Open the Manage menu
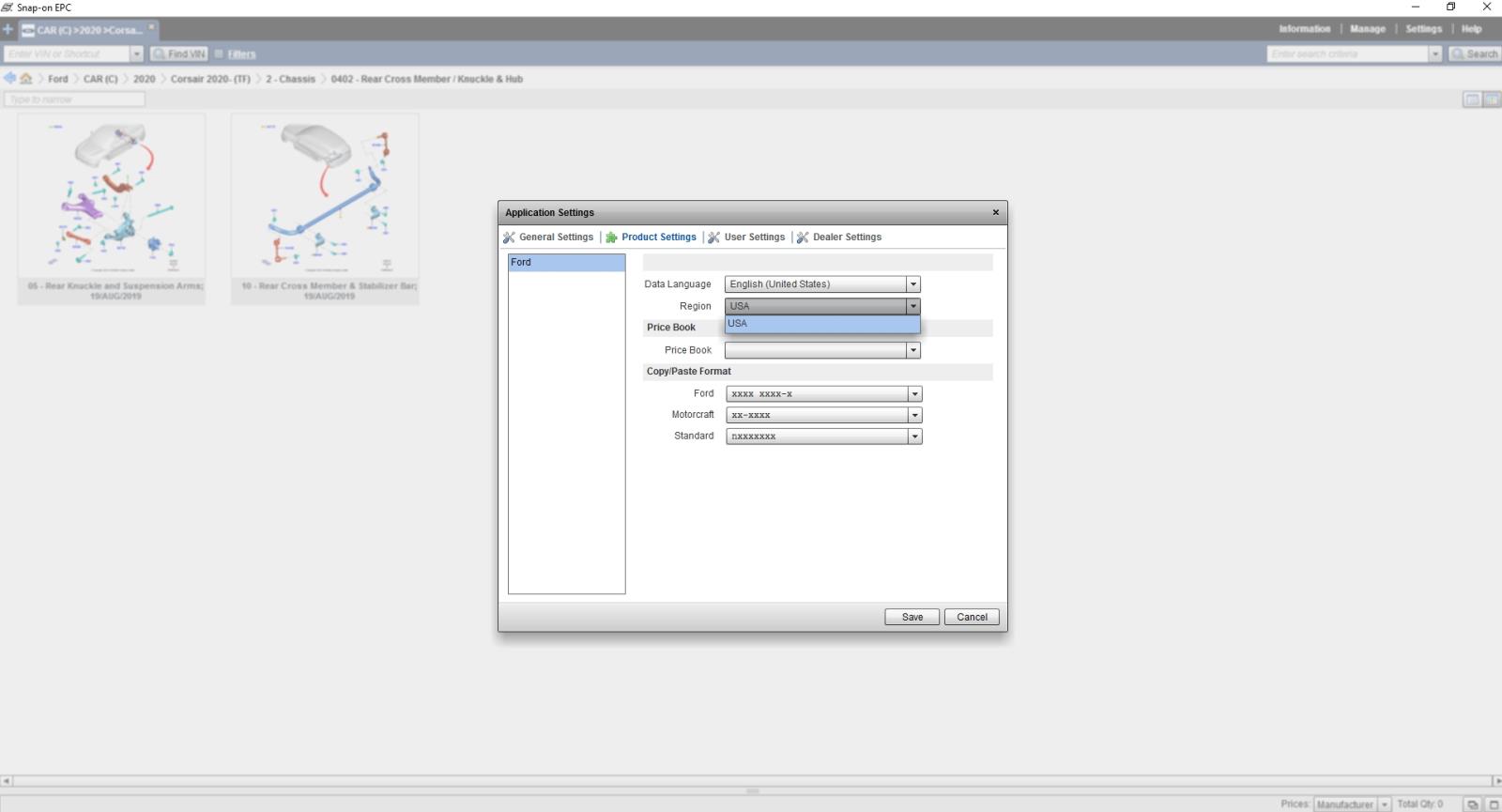The image size is (1502, 812). (x=1367, y=29)
